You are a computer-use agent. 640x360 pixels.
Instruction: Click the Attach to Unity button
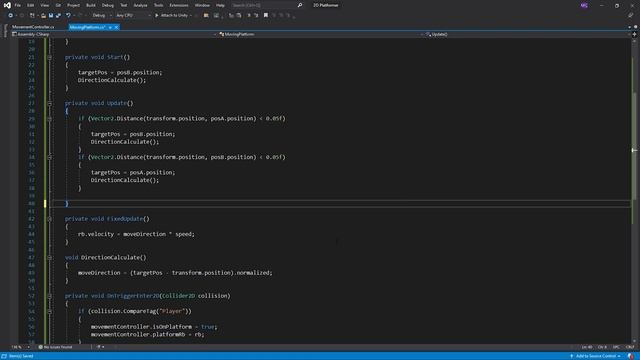pos(171,15)
